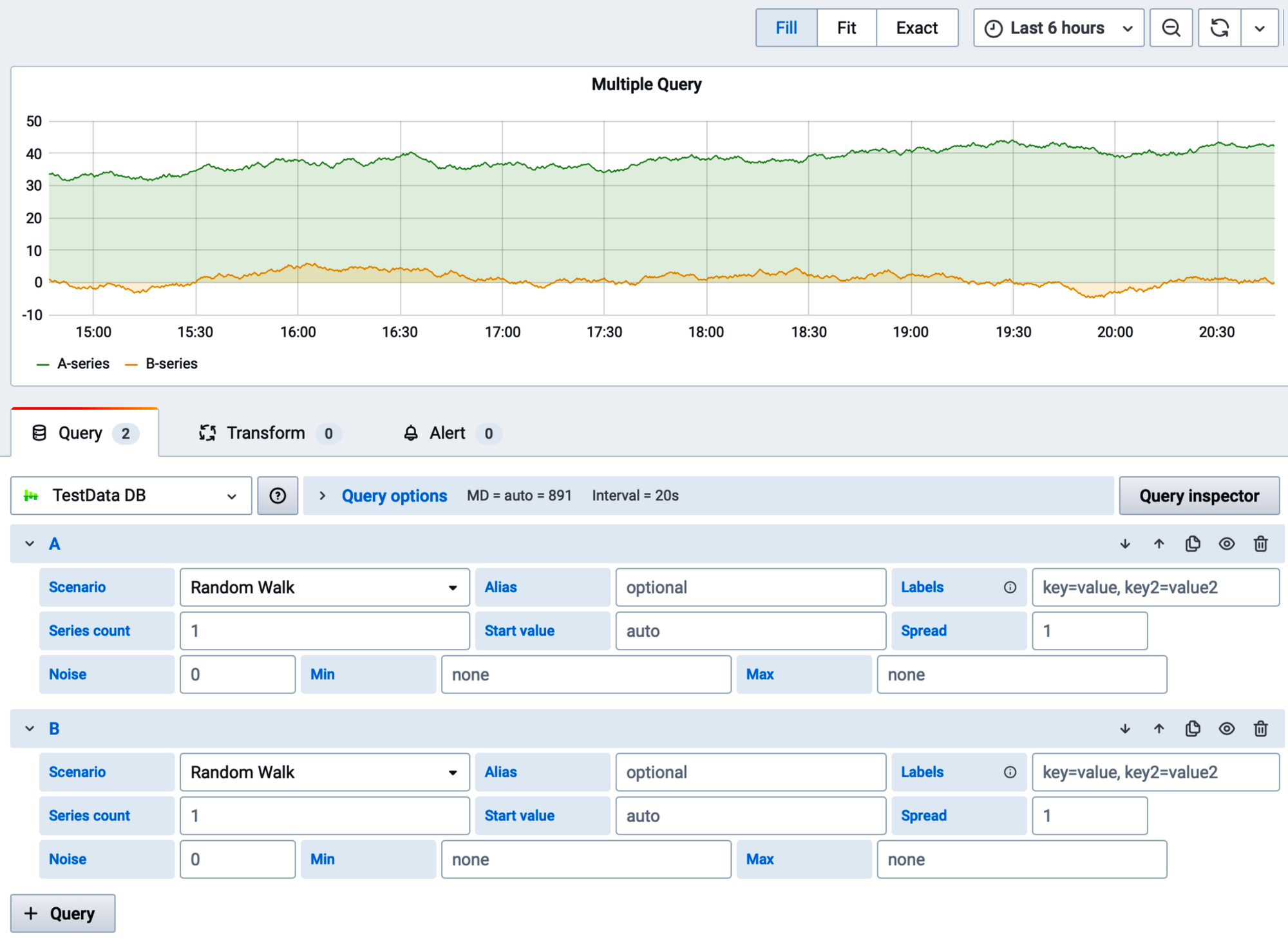
Task: Click the move up arrow for query B
Action: pos(1160,728)
